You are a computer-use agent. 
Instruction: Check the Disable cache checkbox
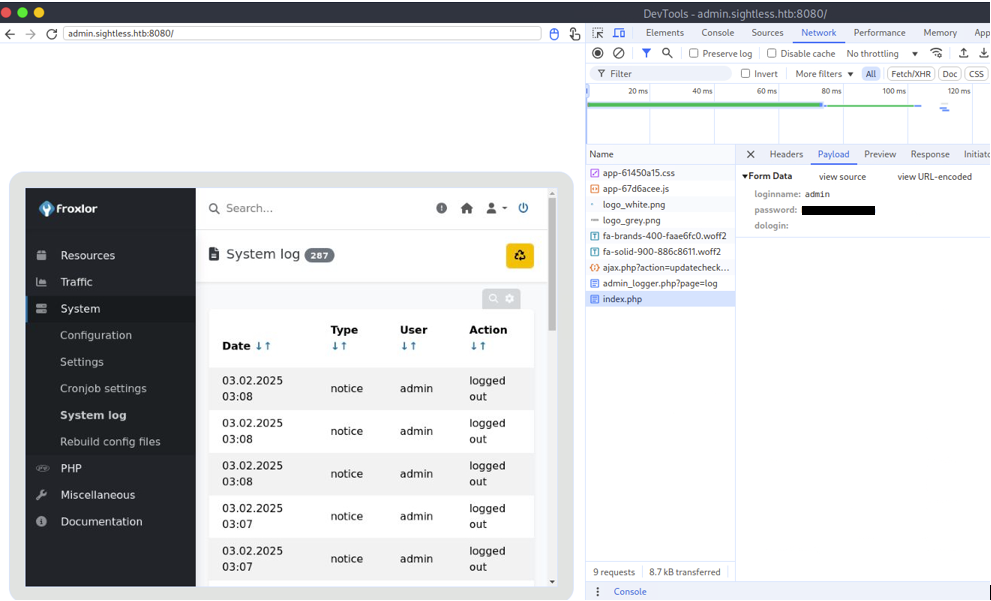(771, 54)
